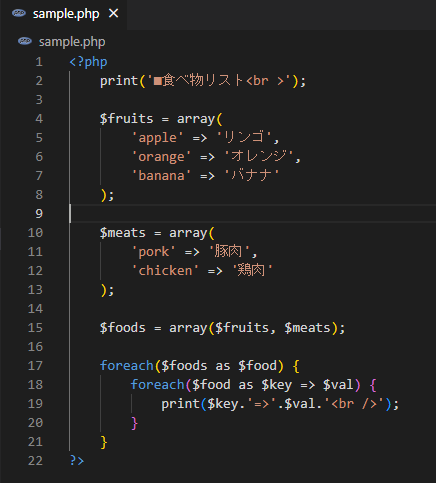The image size is (436, 483).
Task: Click '$foods' variable on line 15
Action: [x=123, y=328]
